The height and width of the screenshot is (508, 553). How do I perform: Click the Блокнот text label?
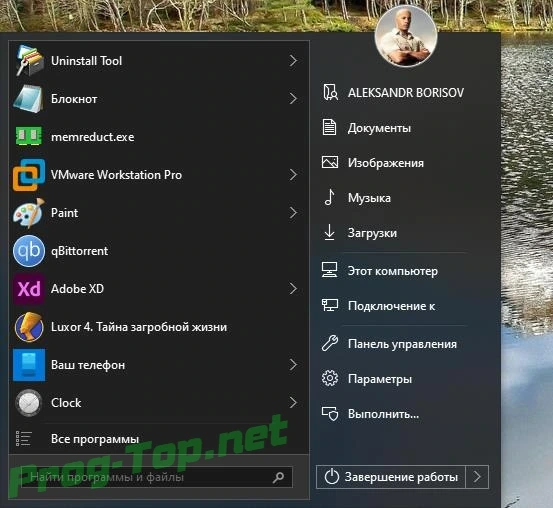pos(74,99)
